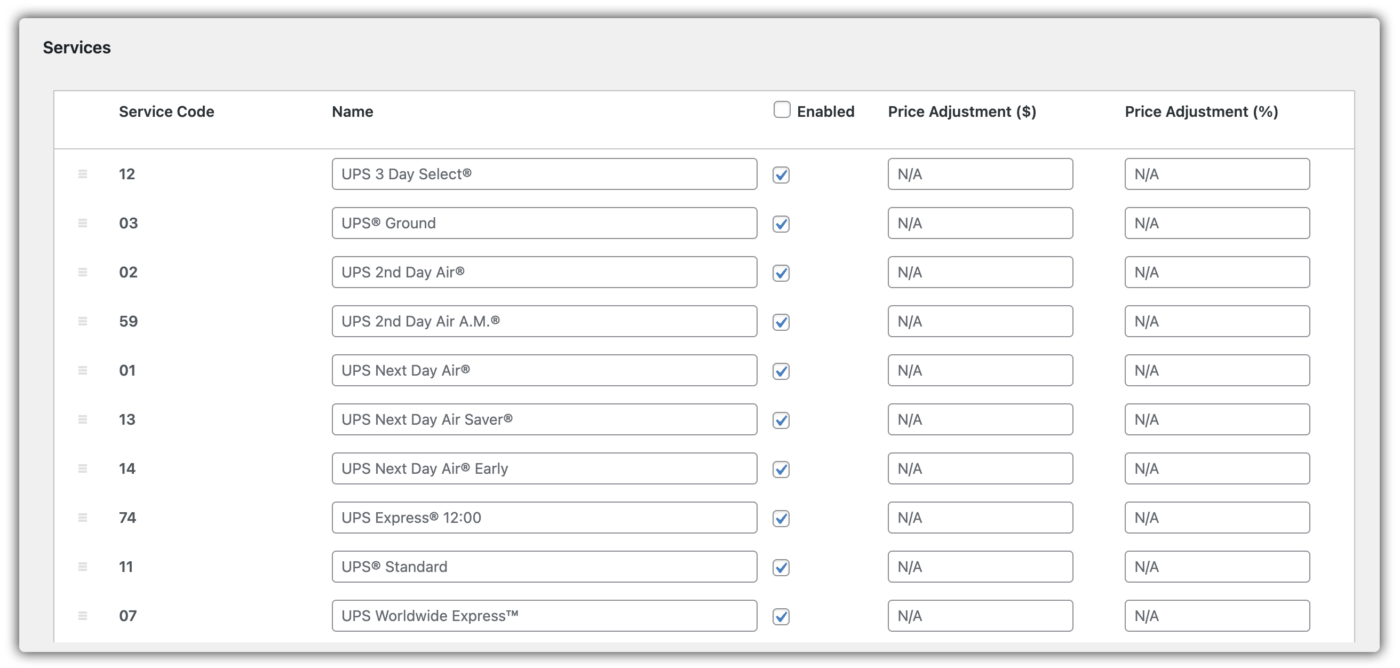Uncheck the UPS Ground enabled checkbox
This screenshot has height=668, width=1400.
coord(782,224)
